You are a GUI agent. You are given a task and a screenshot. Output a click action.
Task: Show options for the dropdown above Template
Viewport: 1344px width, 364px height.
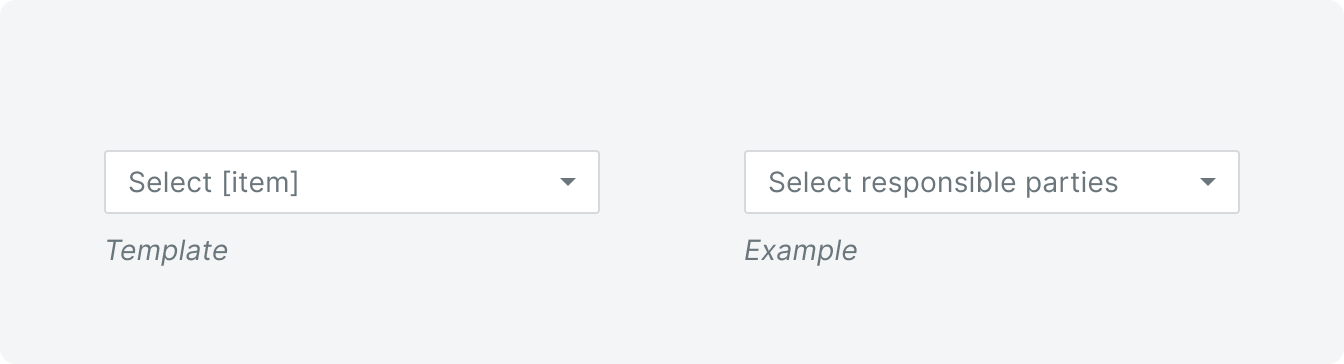(352, 182)
